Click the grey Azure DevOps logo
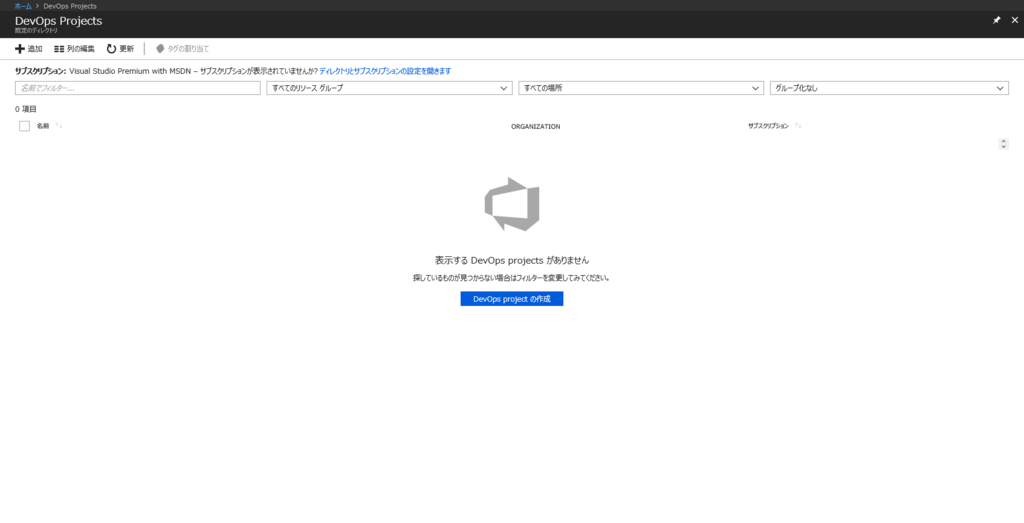The height and width of the screenshot is (523, 1024). [x=512, y=204]
